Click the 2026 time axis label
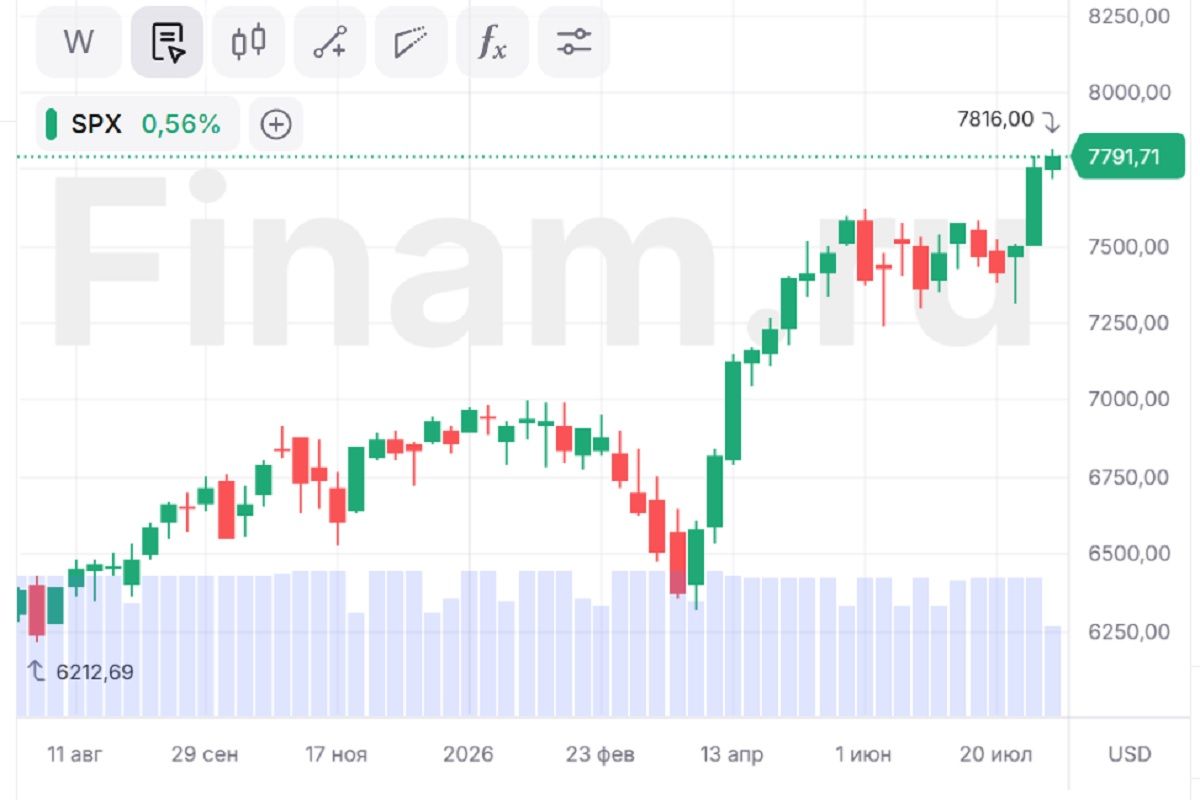 click(466, 754)
